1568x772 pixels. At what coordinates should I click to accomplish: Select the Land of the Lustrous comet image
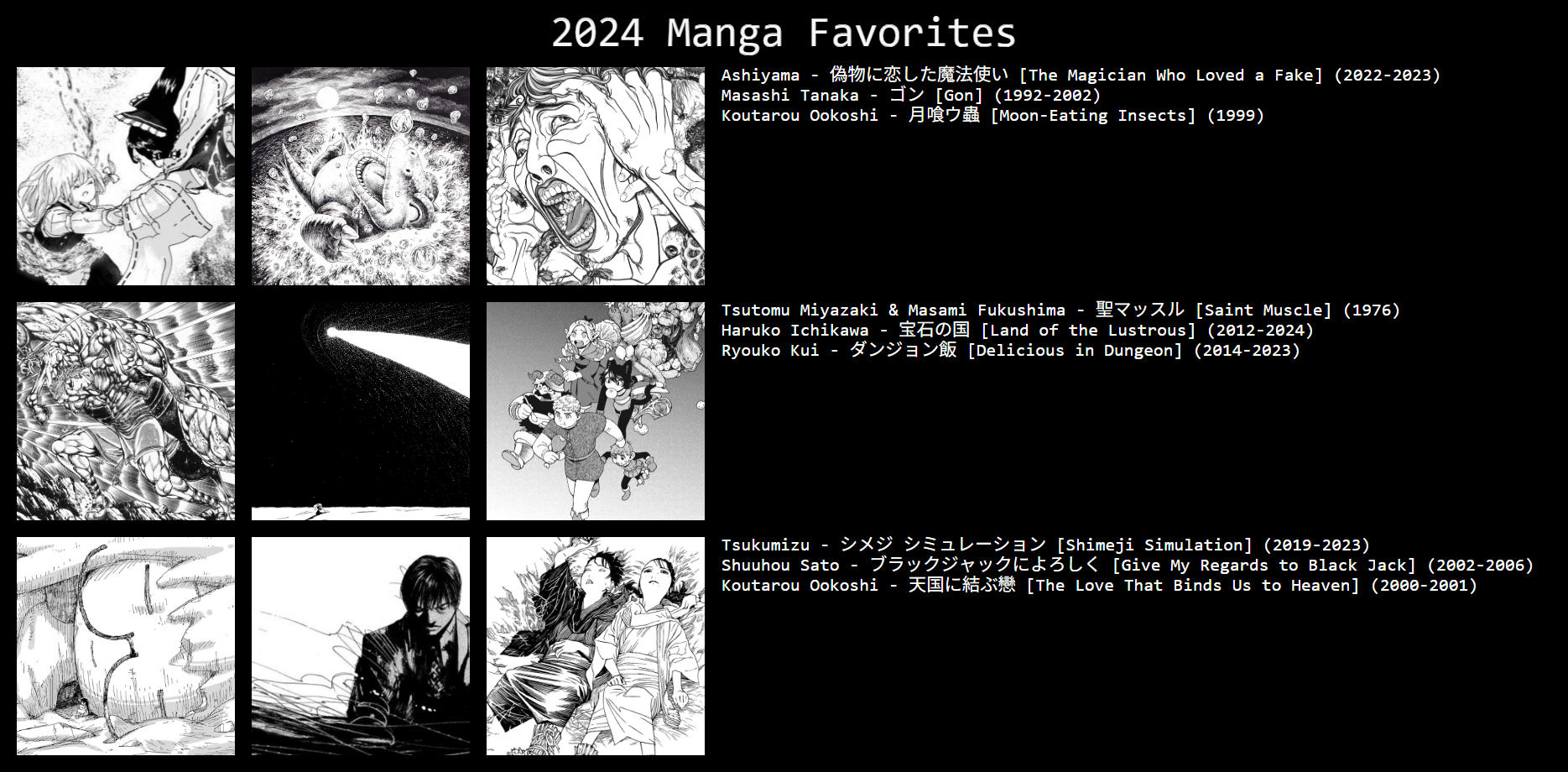(x=361, y=411)
